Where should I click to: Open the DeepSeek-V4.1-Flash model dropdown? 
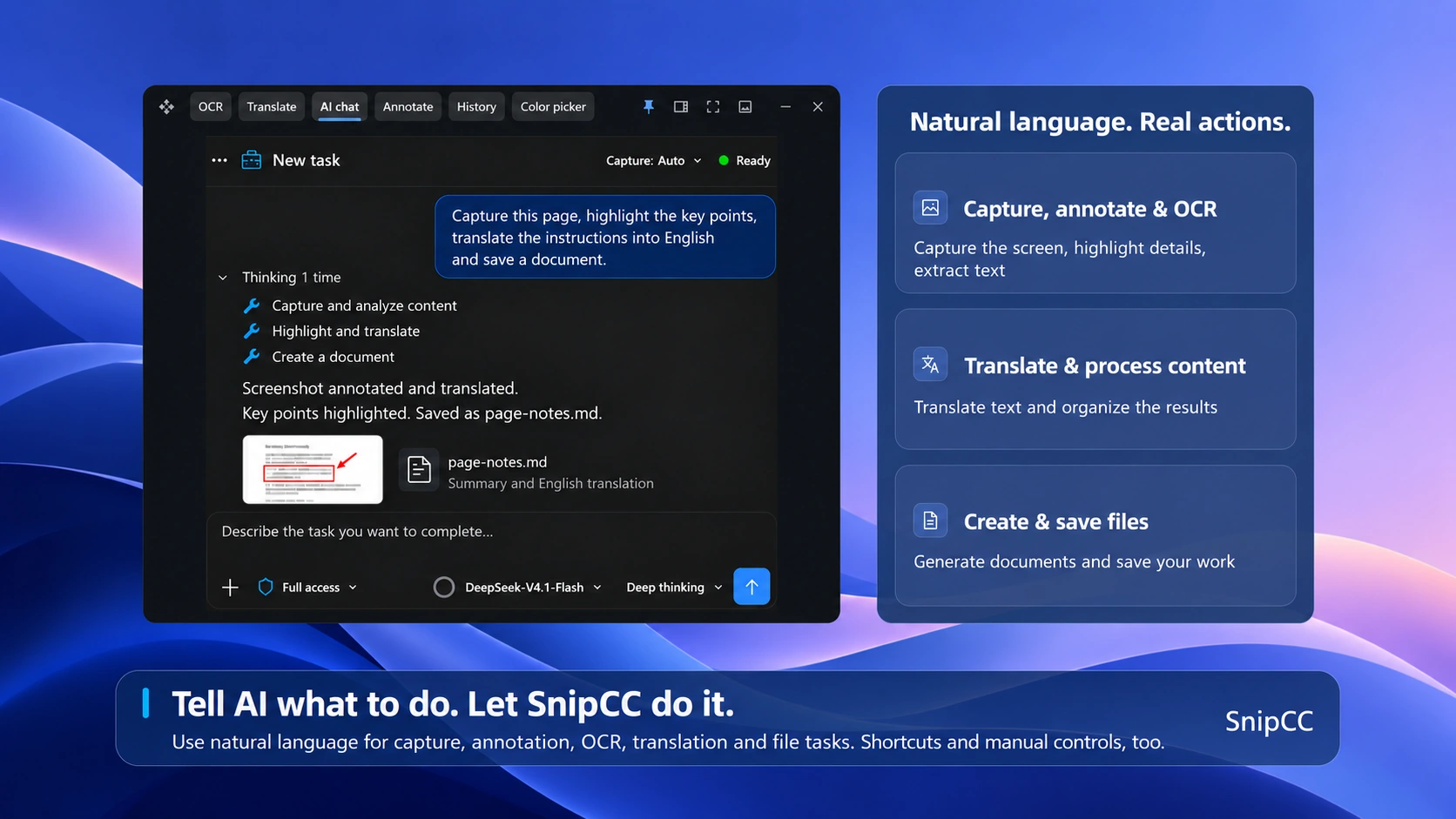533,587
